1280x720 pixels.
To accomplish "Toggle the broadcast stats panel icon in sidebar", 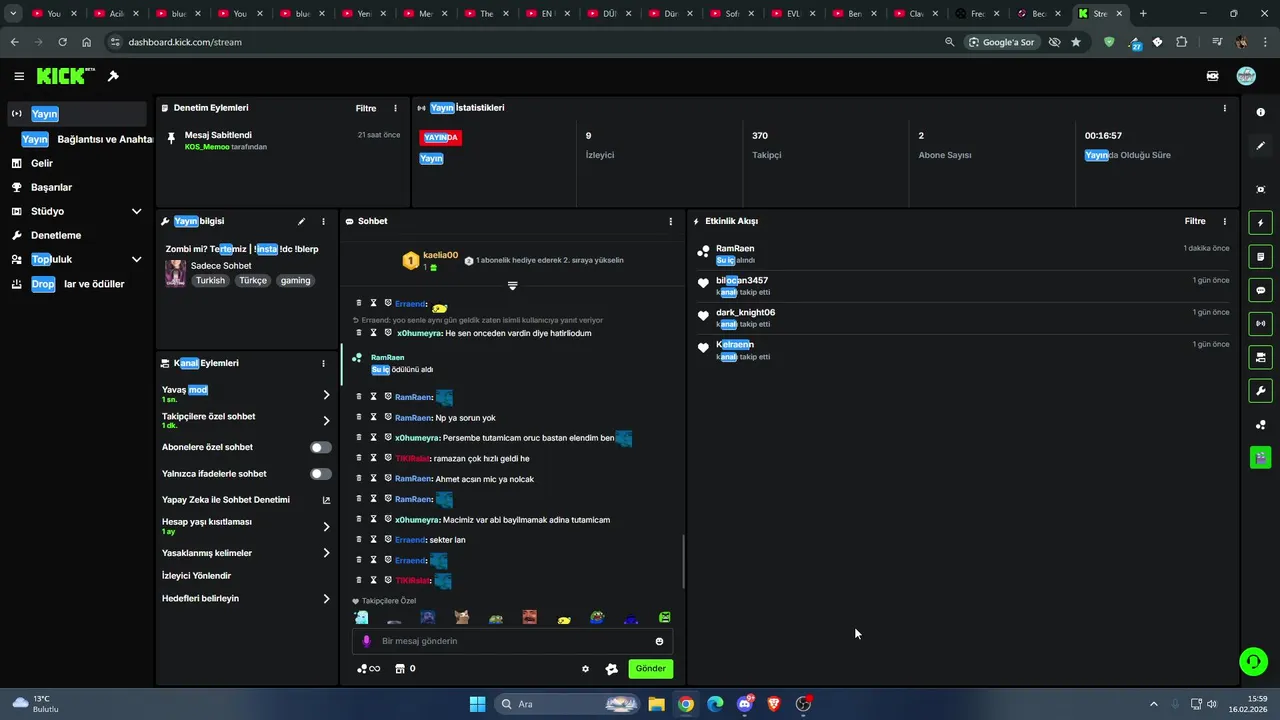I will tap(1260, 324).
